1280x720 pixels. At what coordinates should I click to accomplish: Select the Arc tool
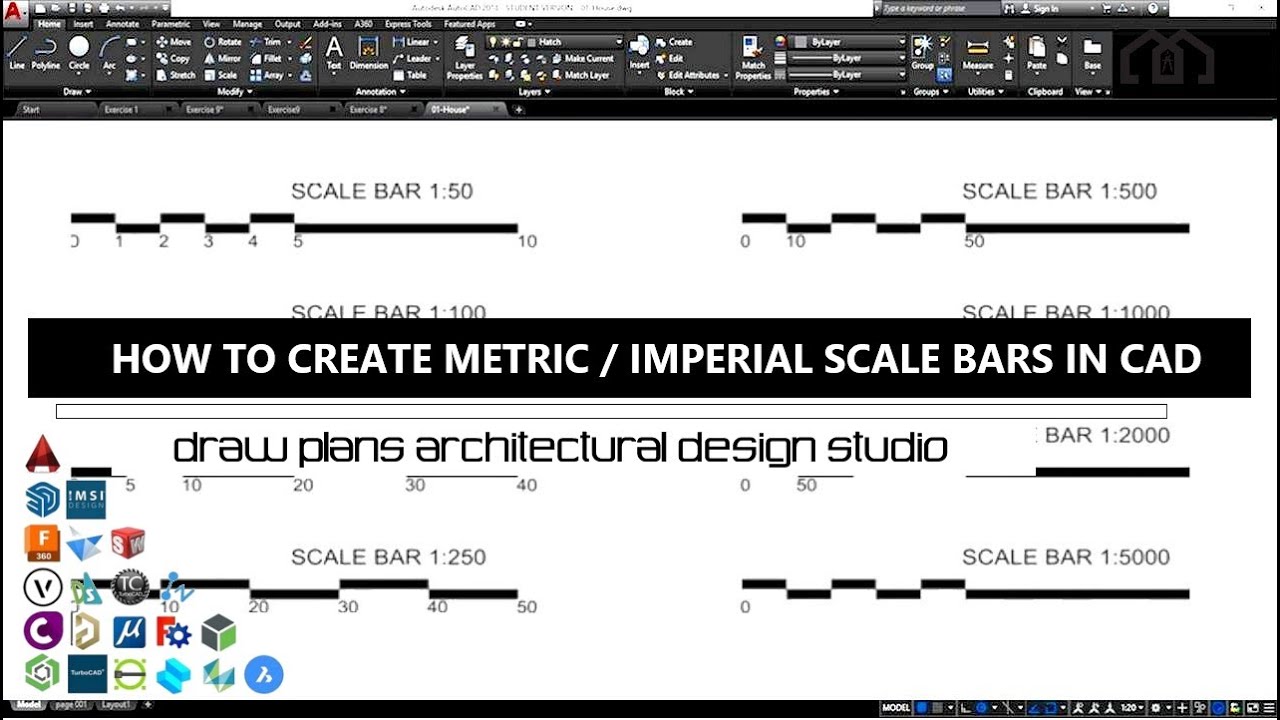(x=109, y=54)
